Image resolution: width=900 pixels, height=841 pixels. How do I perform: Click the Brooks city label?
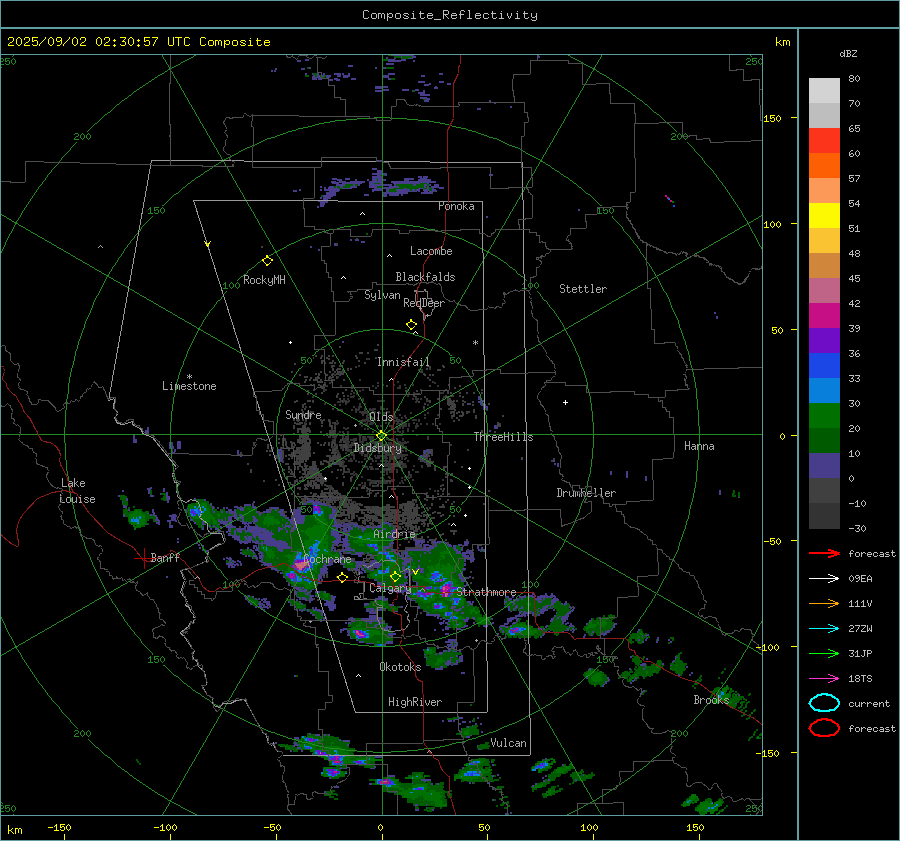click(x=711, y=700)
